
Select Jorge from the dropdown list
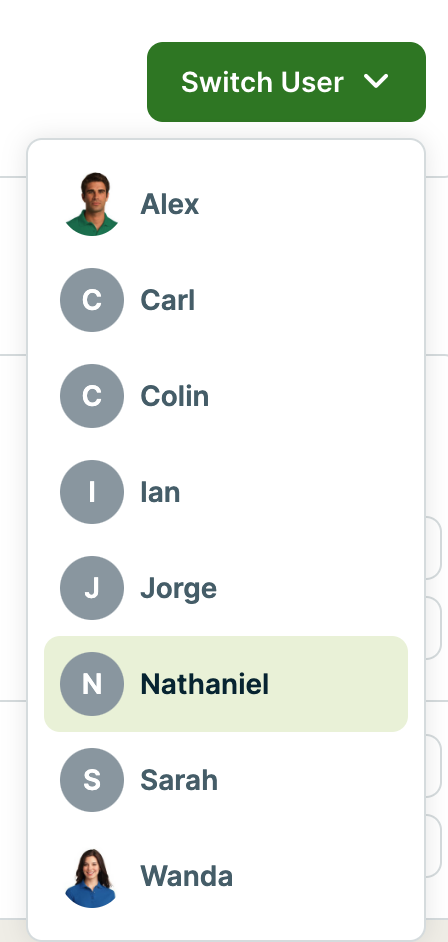226,588
